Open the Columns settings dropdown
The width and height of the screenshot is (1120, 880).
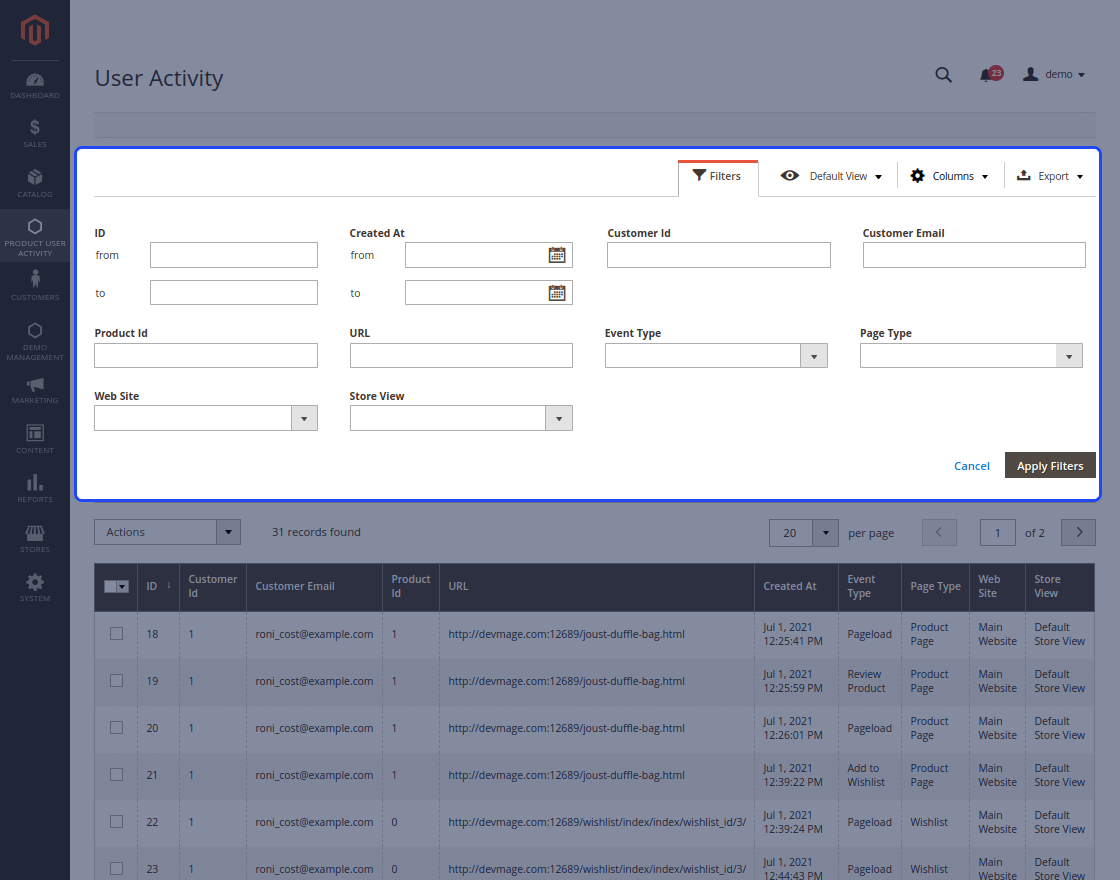950,176
